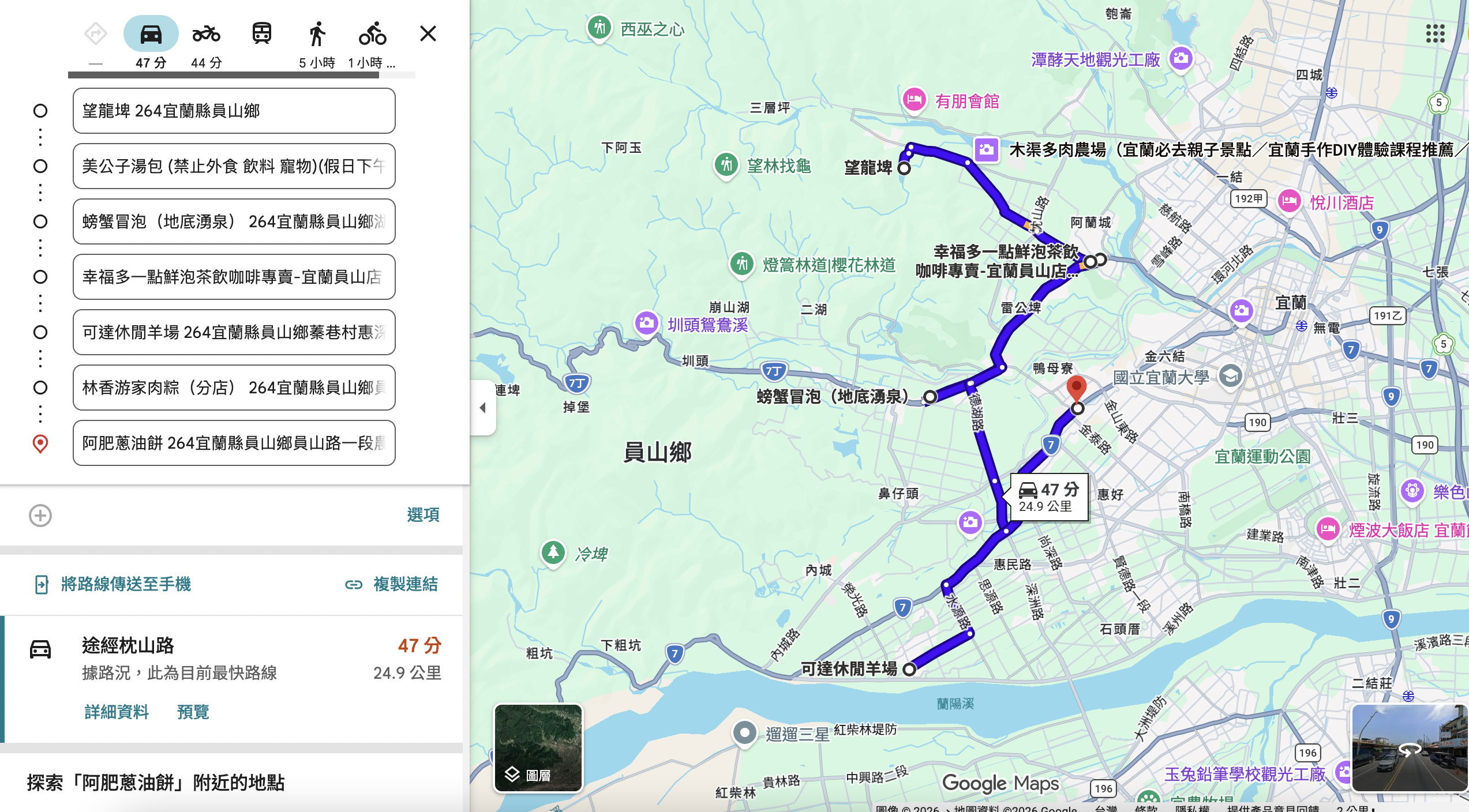Image resolution: width=1469 pixels, height=812 pixels.
Task: Click 預覽 route preview
Action: pyautogui.click(x=193, y=712)
